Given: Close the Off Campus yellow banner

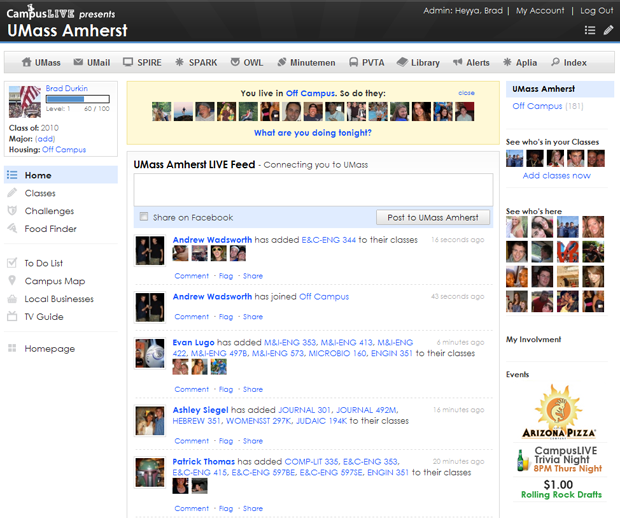Looking at the screenshot, I should (466, 92).
